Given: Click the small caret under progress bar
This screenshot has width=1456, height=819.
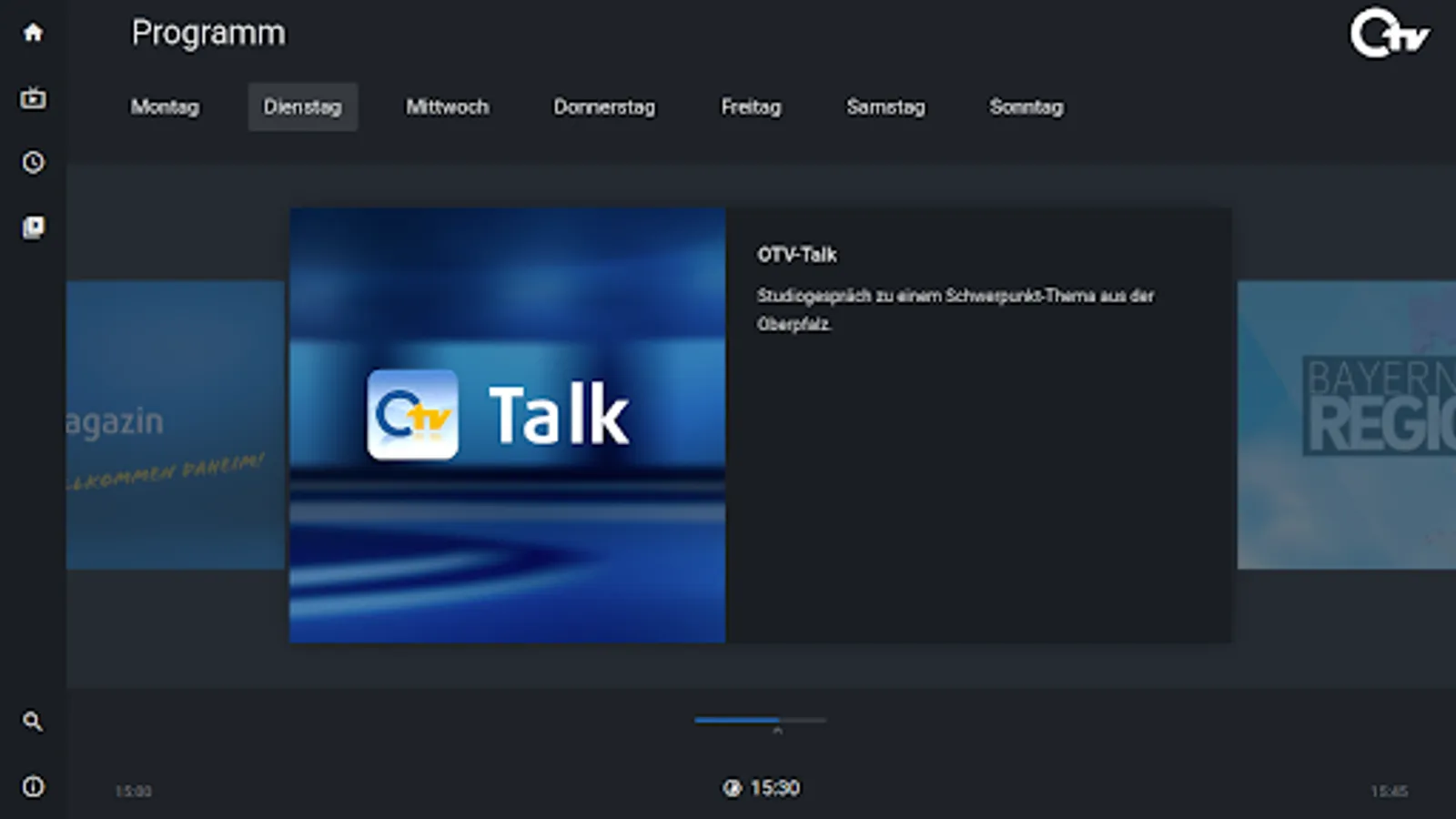Looking at the screenshot, I should coord(777,731).
